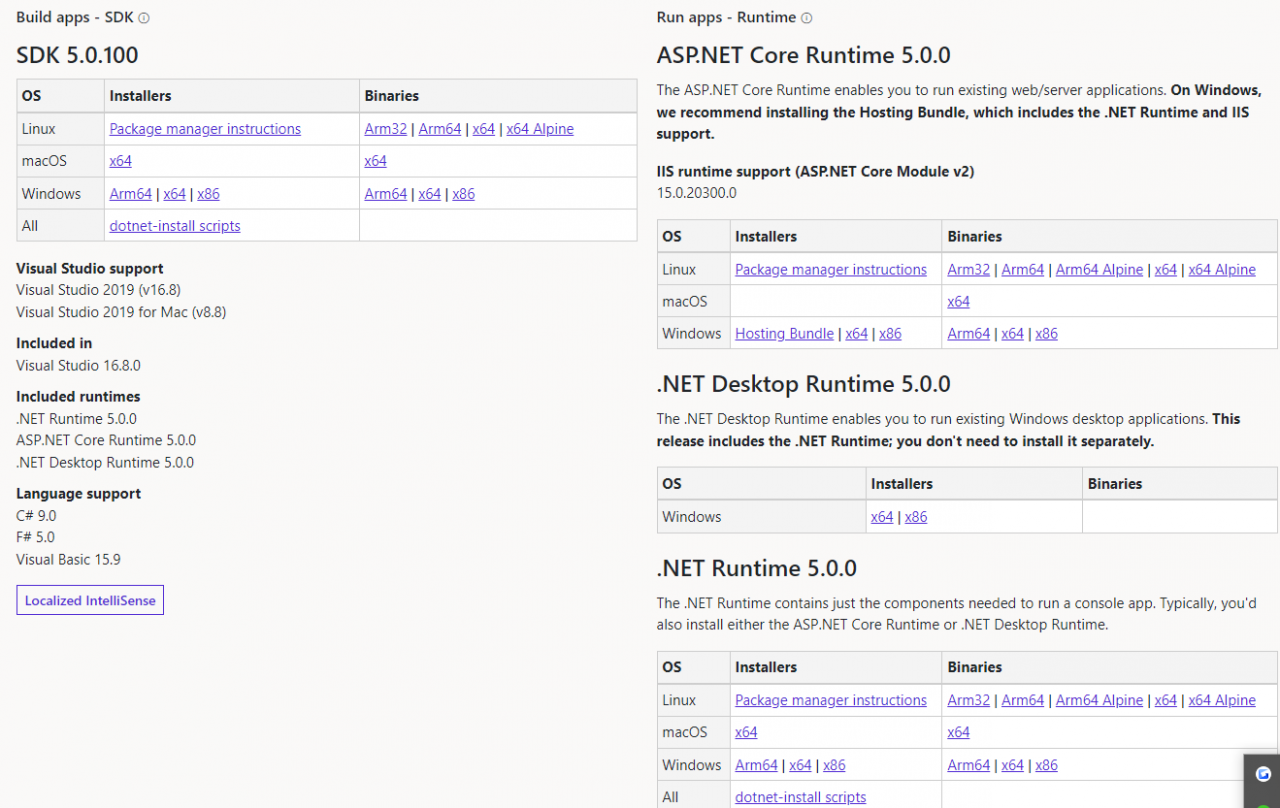Download ASP.NET Core Windows x64 binaries
Viewport: 1280px width, 808px height.
(1013, 334)
